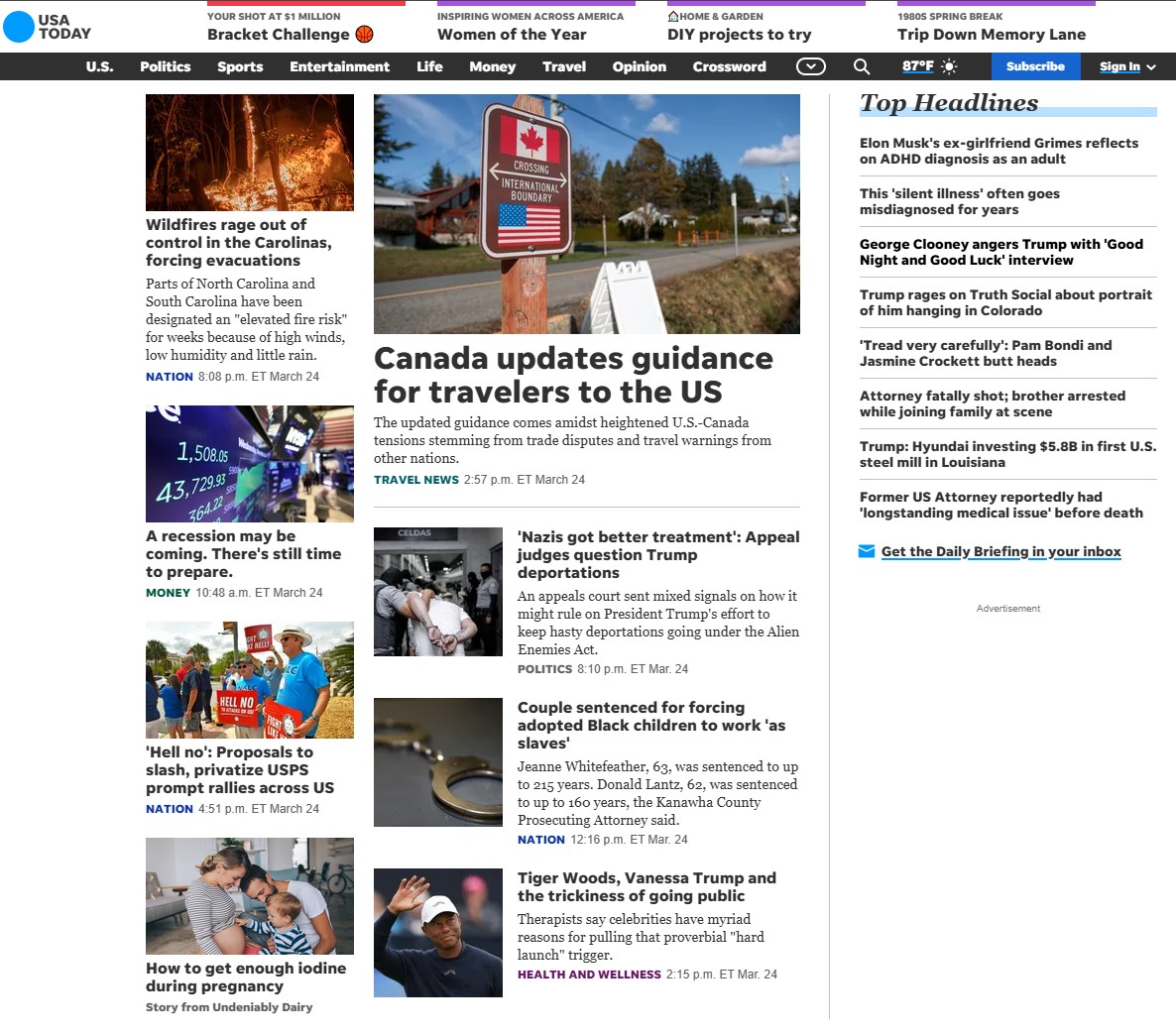Click the Tiger Woods photo thumbnail
Screen dimensions: 1176x1035
438,932
